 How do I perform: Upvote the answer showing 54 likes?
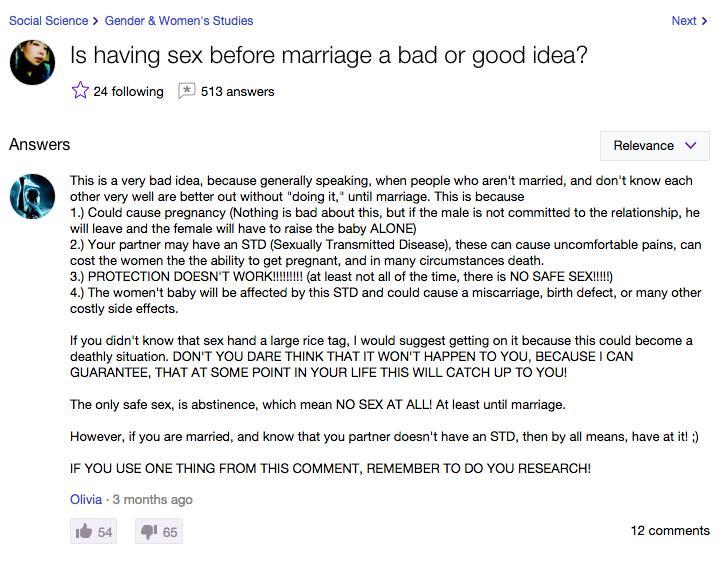[93, 531]
